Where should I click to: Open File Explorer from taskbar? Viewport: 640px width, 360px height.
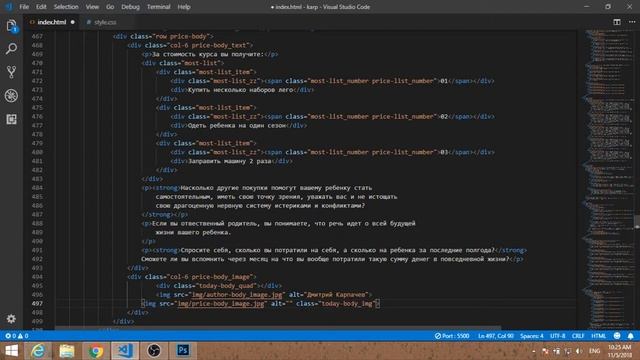click(x=67, y=351)
